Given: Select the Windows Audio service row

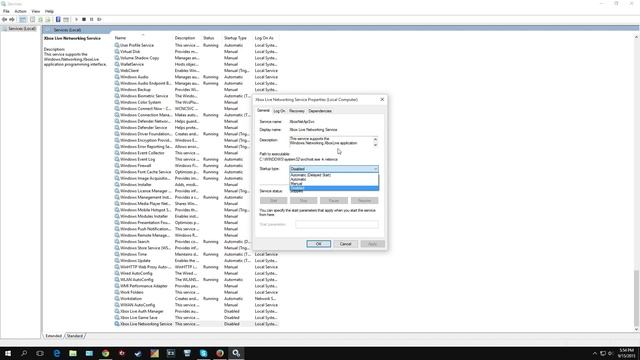Looking at the screenshot, I should [196, 77].
